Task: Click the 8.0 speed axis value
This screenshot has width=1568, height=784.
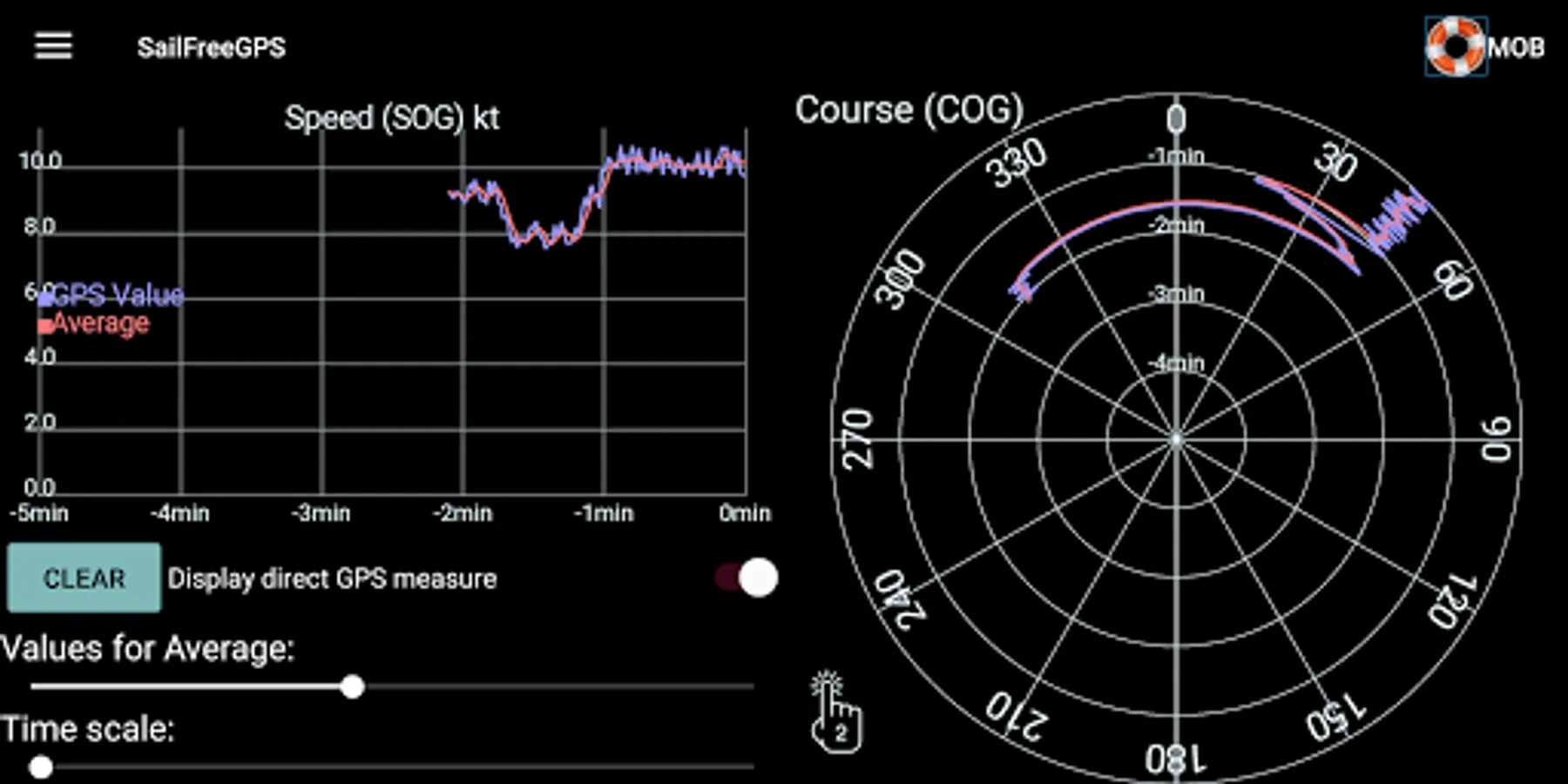Action: (39, 226)
